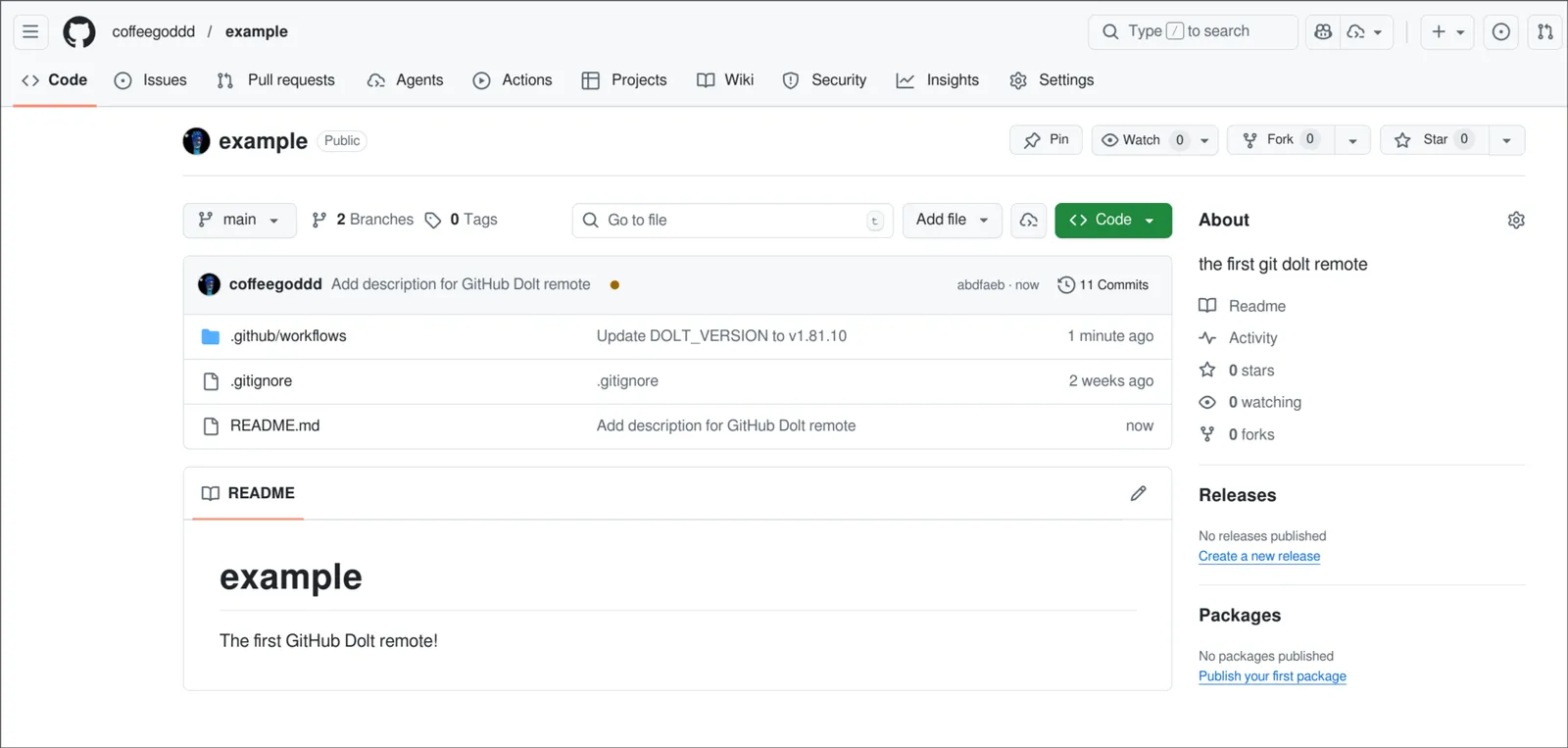Open the Add file dropdown

click(x=952, y=220)
